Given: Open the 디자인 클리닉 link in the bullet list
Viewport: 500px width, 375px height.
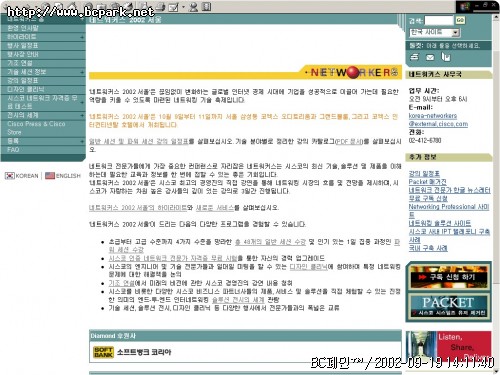Looking at the screenshot, I should [x=309, y=266].
